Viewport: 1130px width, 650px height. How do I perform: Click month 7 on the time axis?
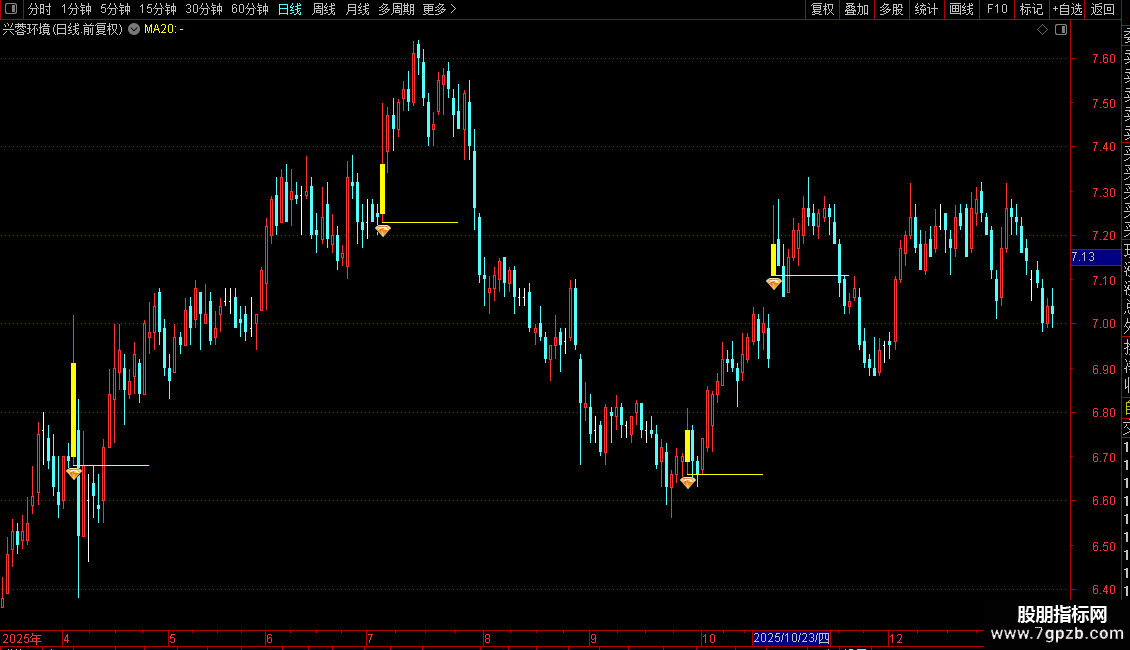click(370, 638)
